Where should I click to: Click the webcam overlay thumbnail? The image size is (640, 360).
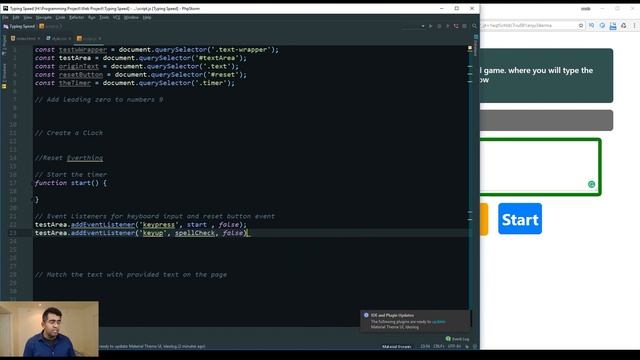point(49,329)
